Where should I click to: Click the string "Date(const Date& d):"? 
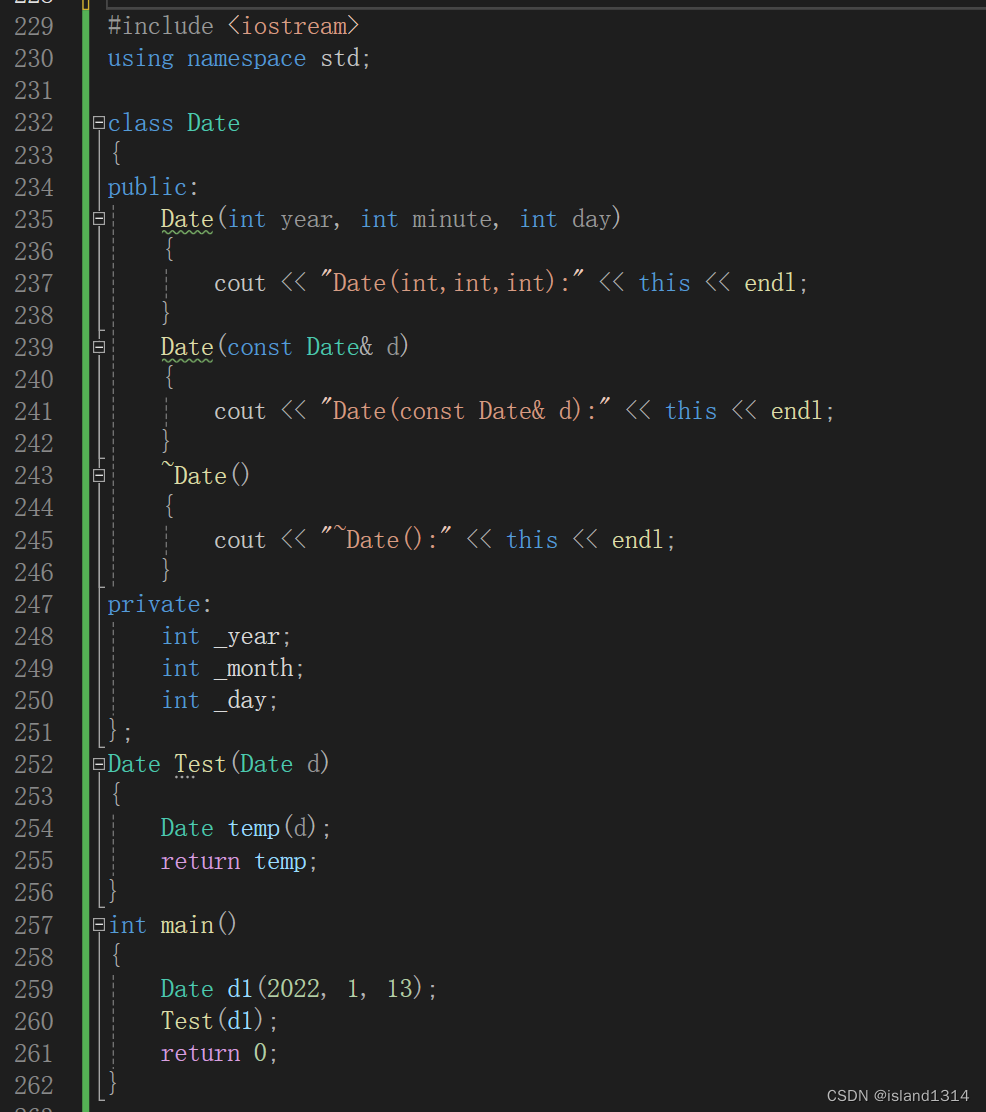[465, 411]
